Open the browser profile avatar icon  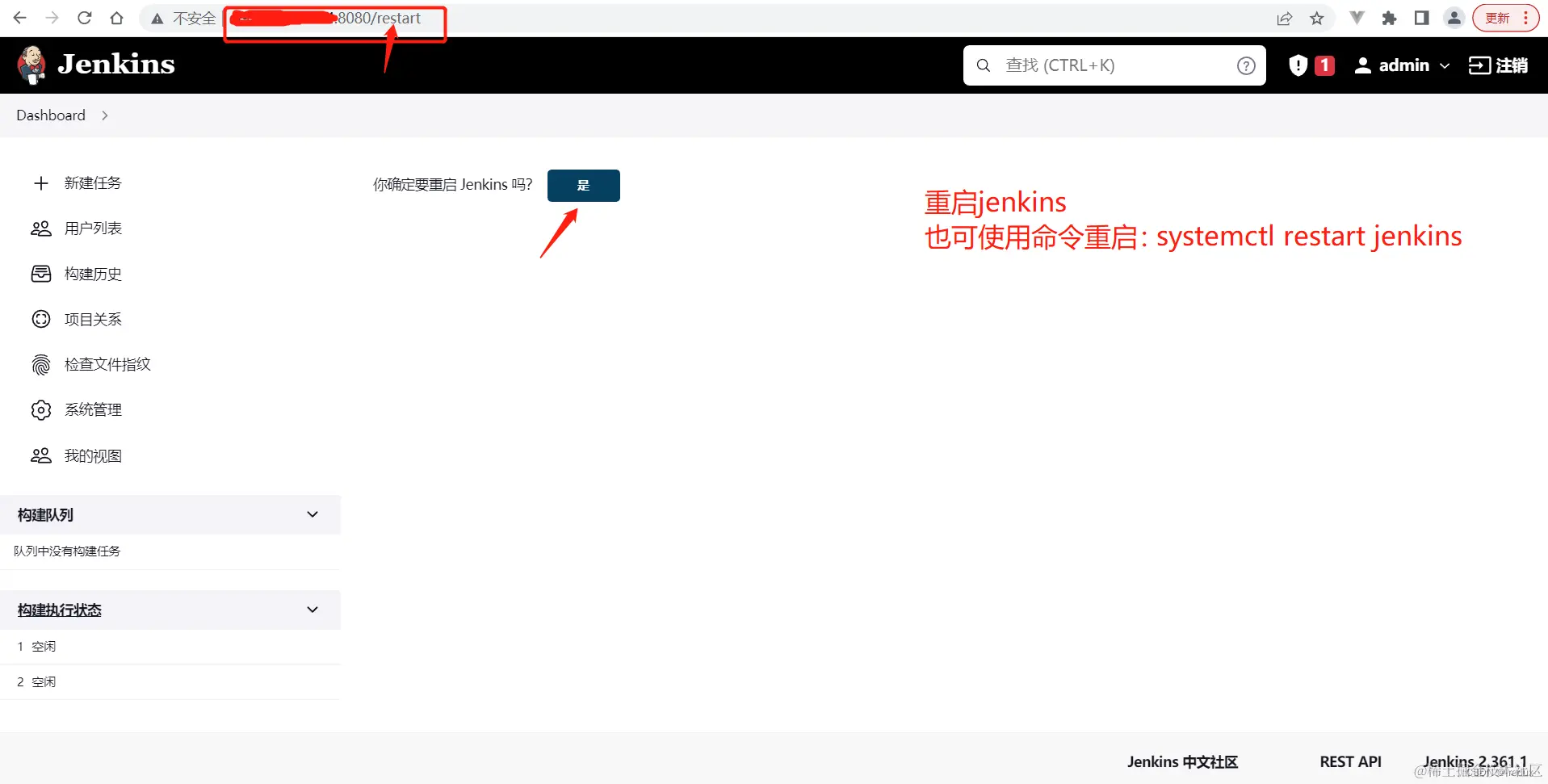coord(1454,19)
